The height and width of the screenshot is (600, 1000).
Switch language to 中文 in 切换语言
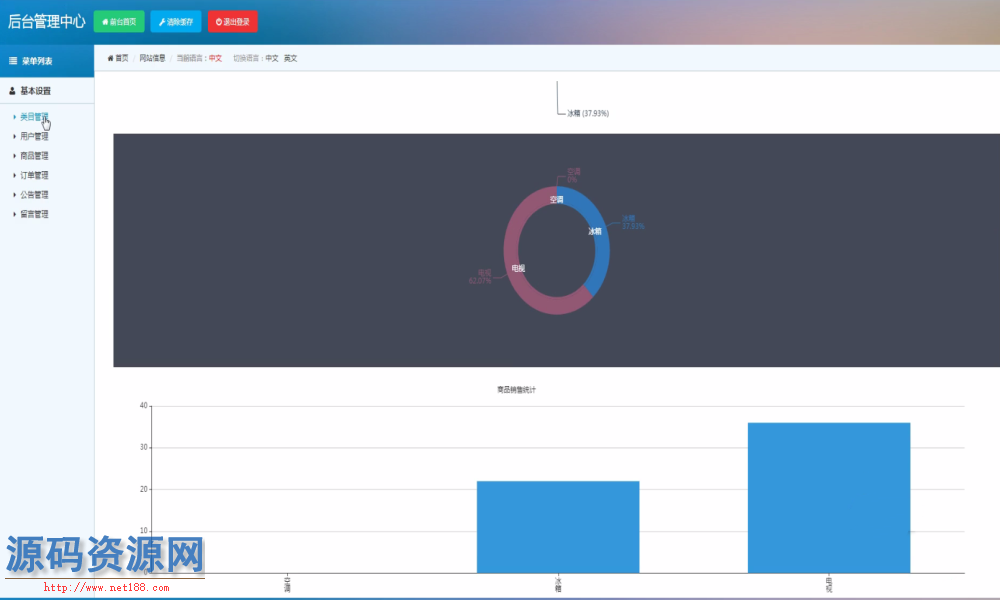(x=271, y=59)
